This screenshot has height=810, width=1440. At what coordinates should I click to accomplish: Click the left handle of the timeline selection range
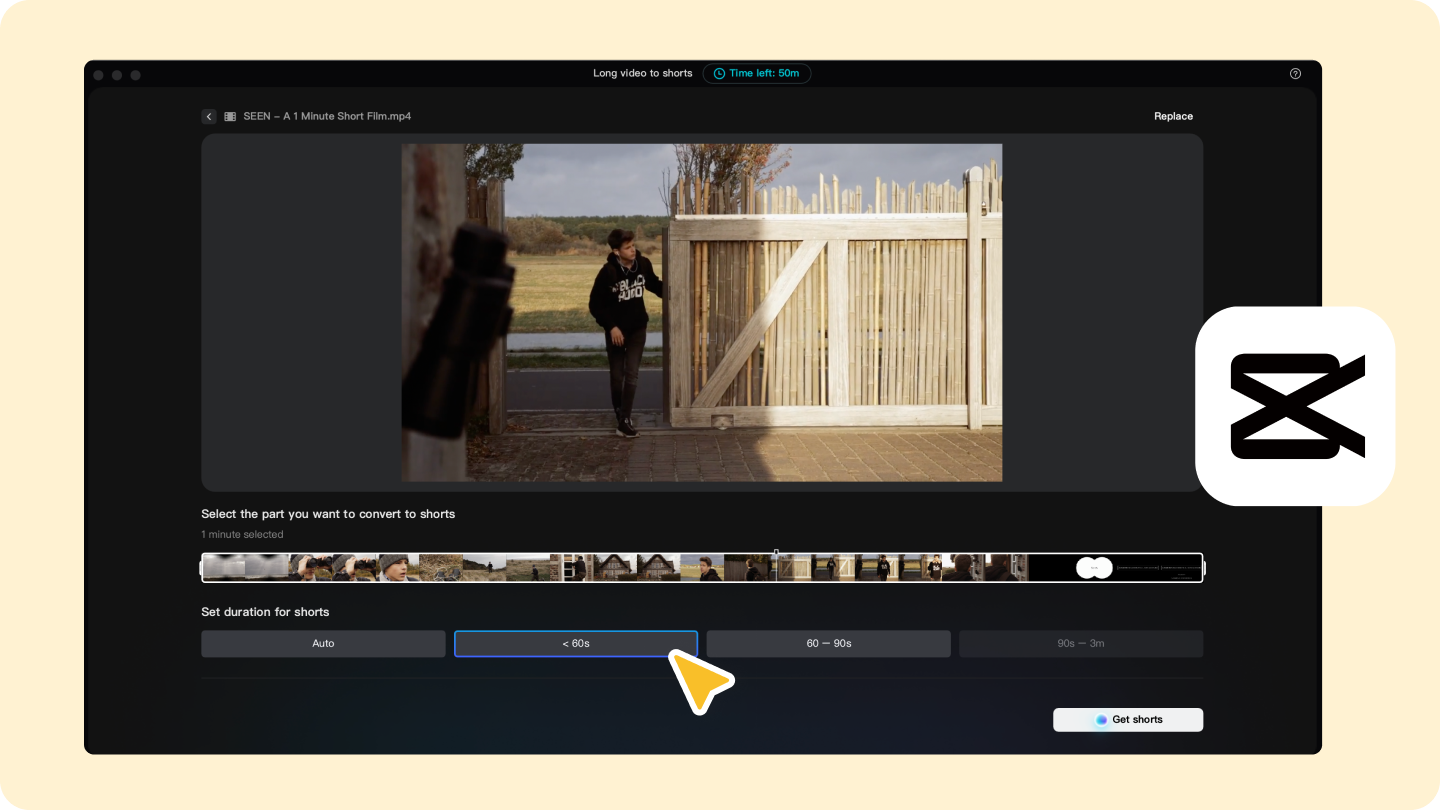tap(203, 567)
